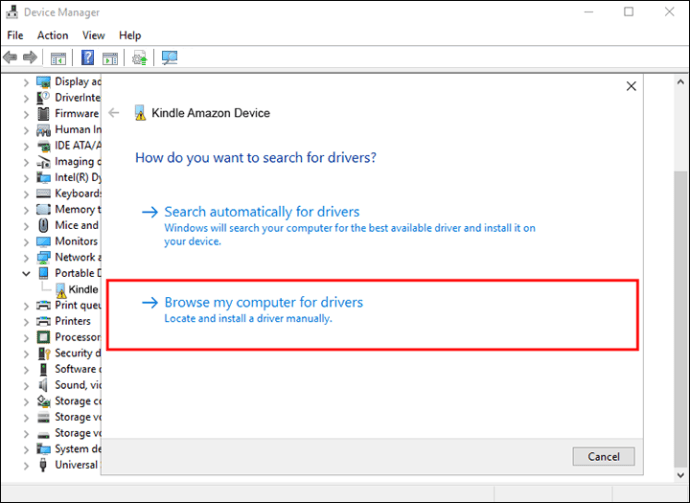Open the View menu
690x503 pixels.
(94, 35)
